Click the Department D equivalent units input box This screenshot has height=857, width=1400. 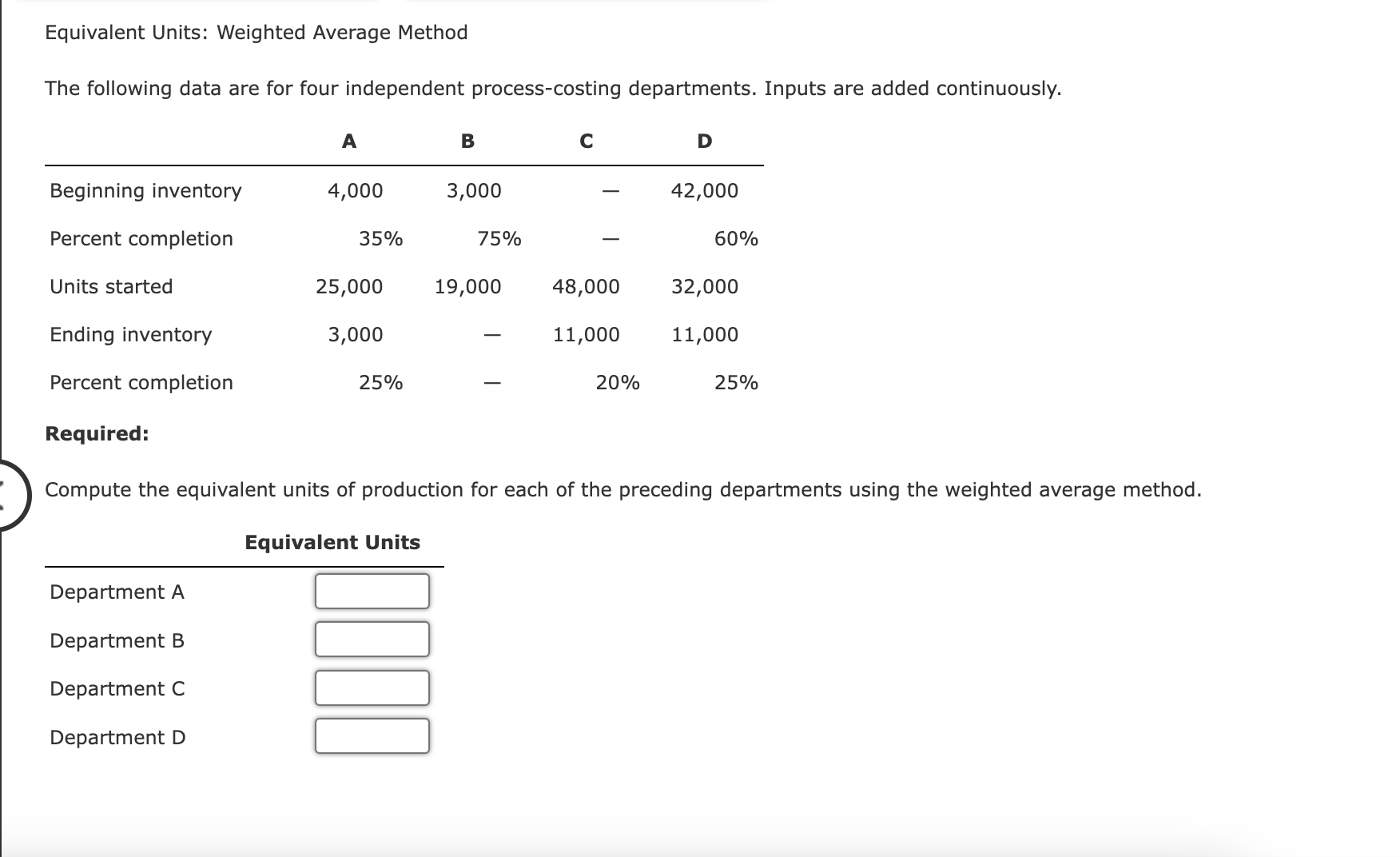pos(371,736)
